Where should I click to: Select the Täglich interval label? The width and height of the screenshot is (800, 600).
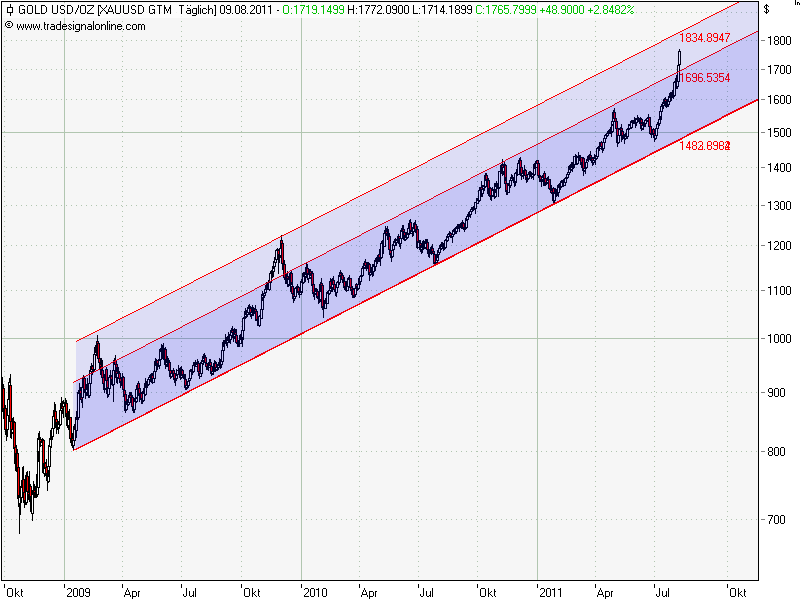(x=197, y=10)
